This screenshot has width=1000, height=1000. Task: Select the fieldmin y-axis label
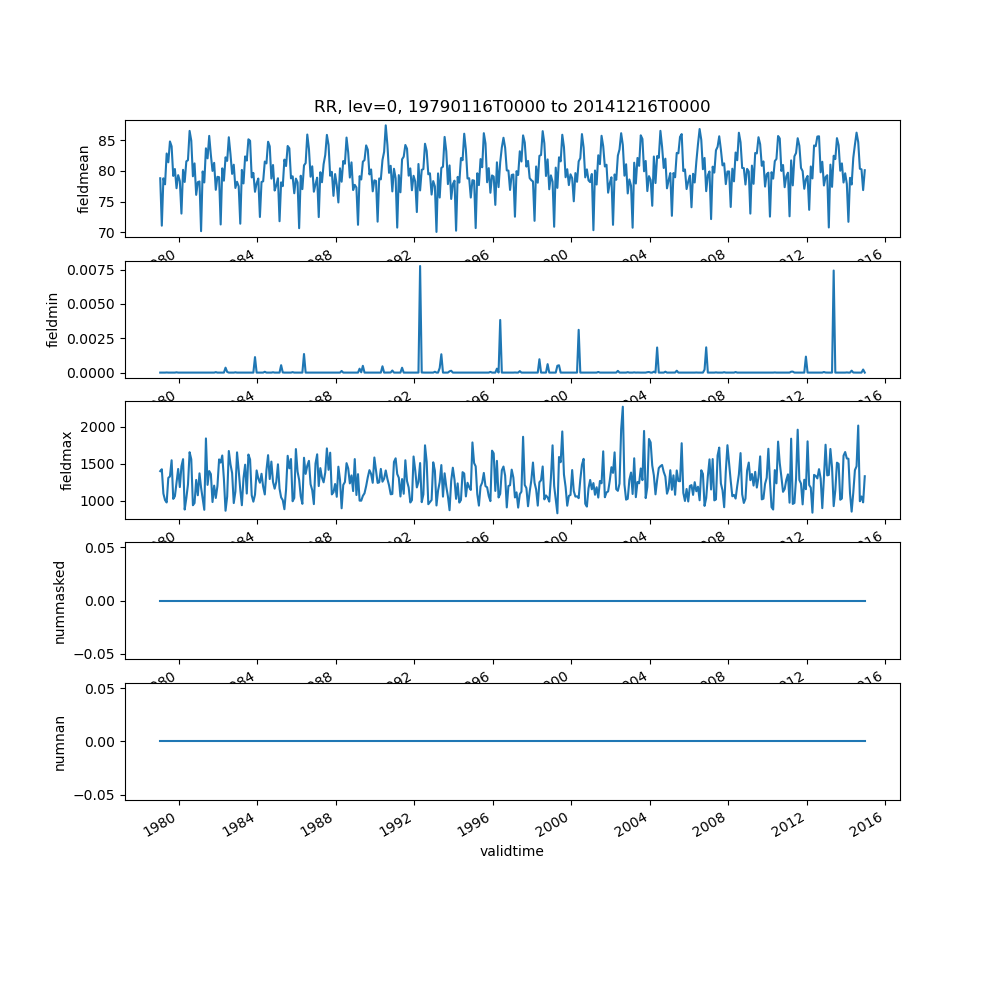(53, 320)
